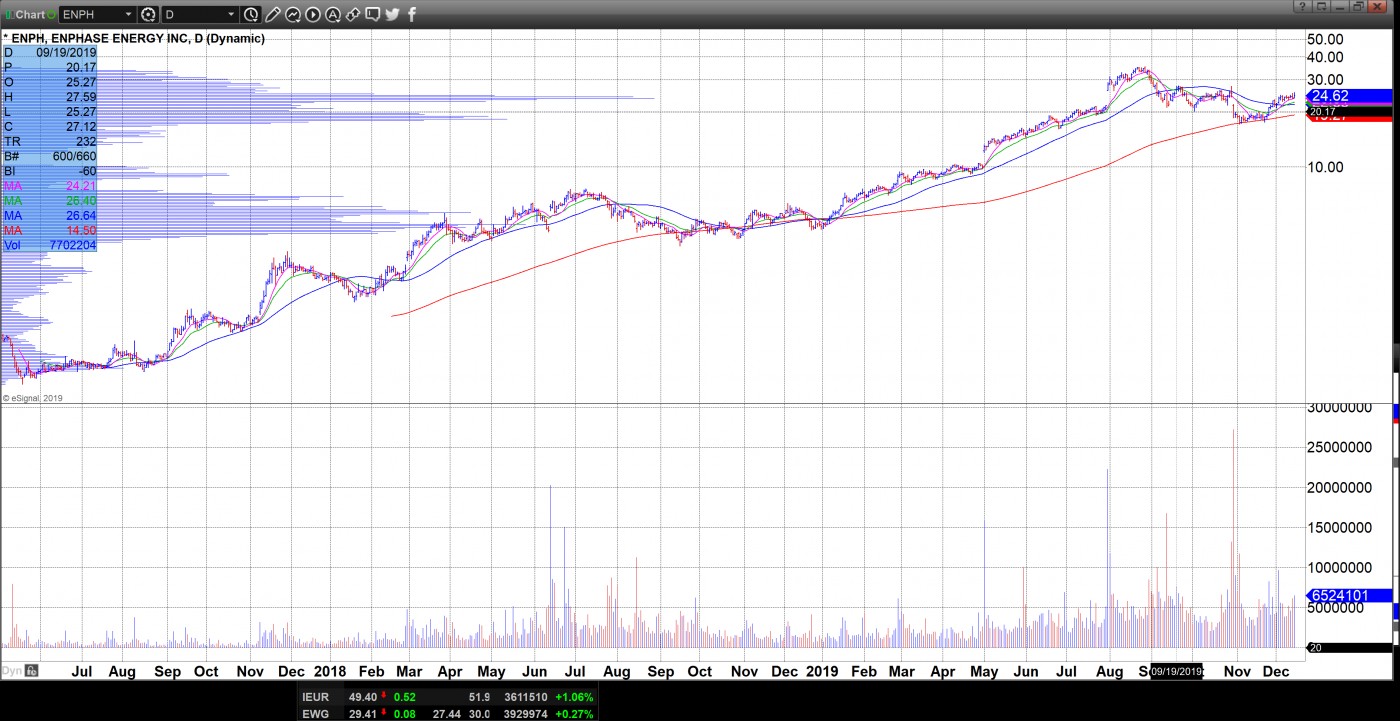Click the bar replay play icon
Screen dimensions: 1400x721
click(313, 14)
